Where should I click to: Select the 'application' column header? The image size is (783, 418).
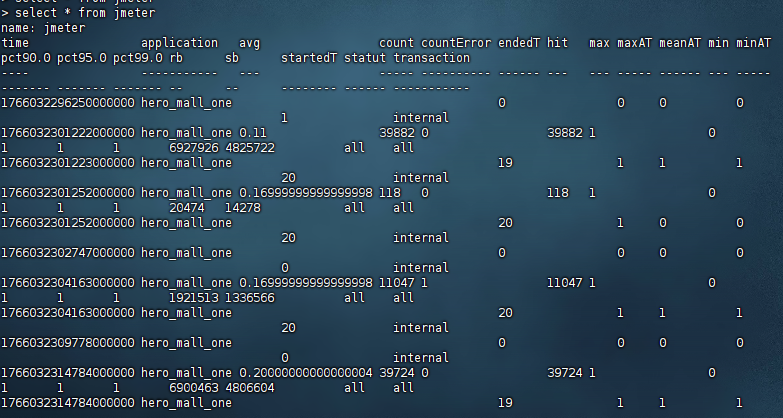(179, 43)
